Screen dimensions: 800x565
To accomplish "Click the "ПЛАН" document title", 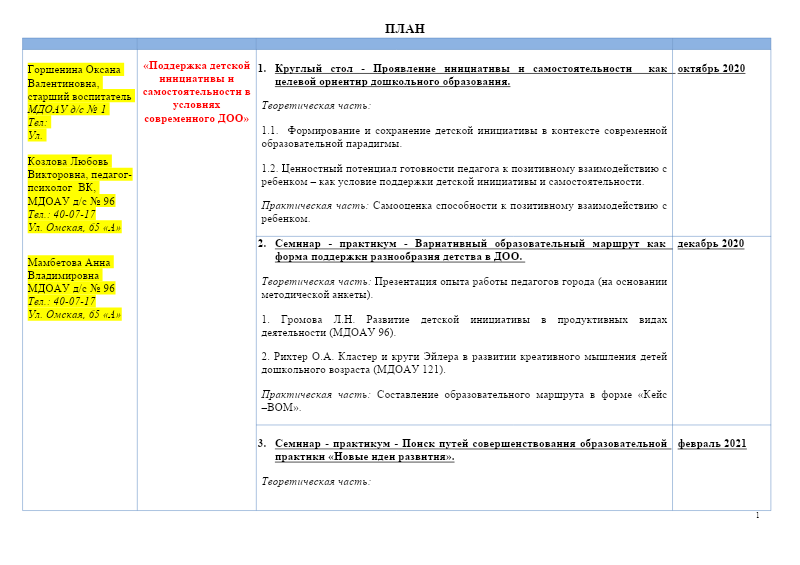I will tap(405, 28).
